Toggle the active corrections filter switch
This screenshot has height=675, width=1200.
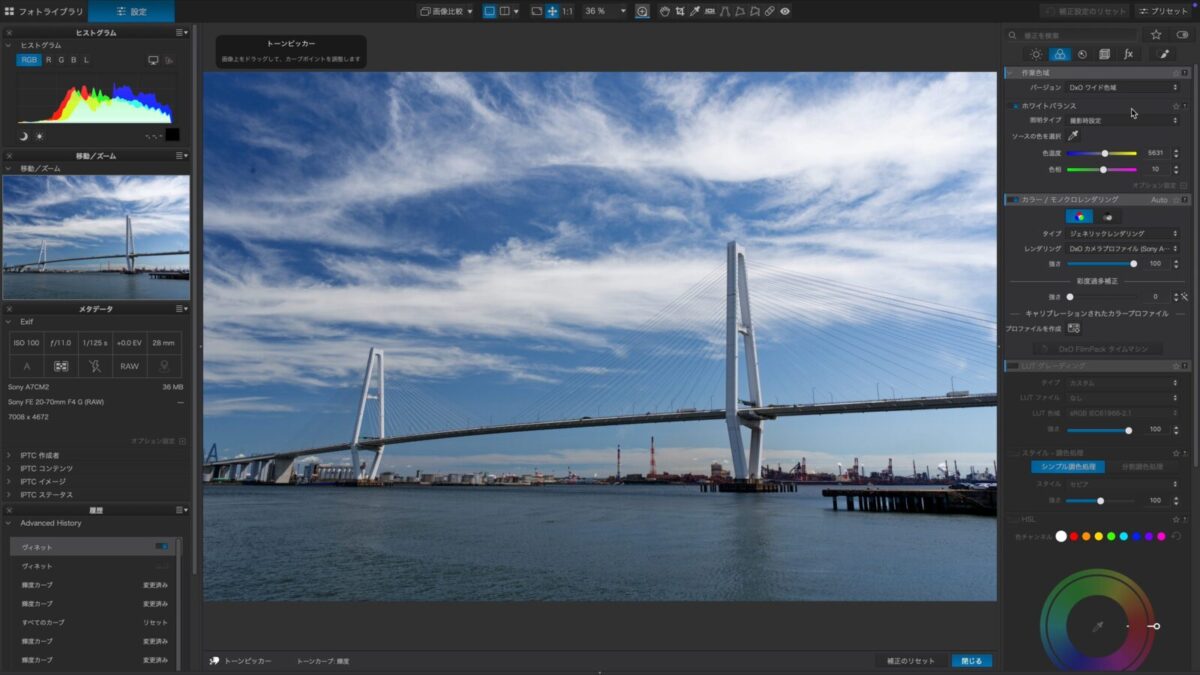(1183, 34)
